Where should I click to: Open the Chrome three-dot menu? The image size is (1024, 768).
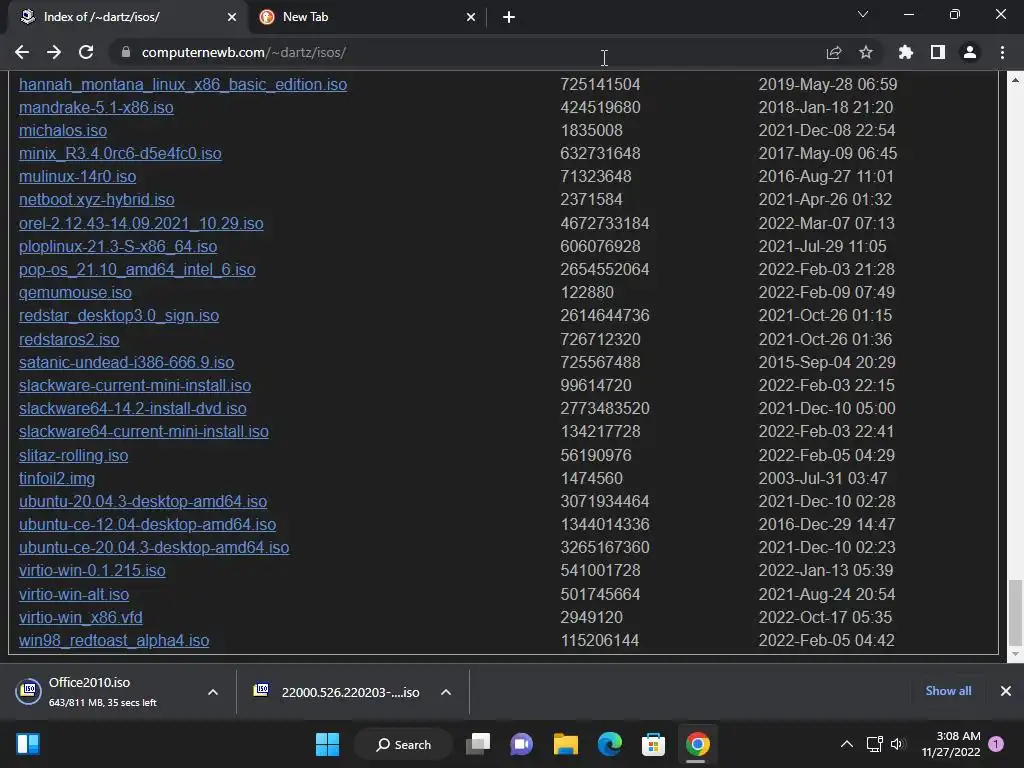click(x=1002, y=52)
